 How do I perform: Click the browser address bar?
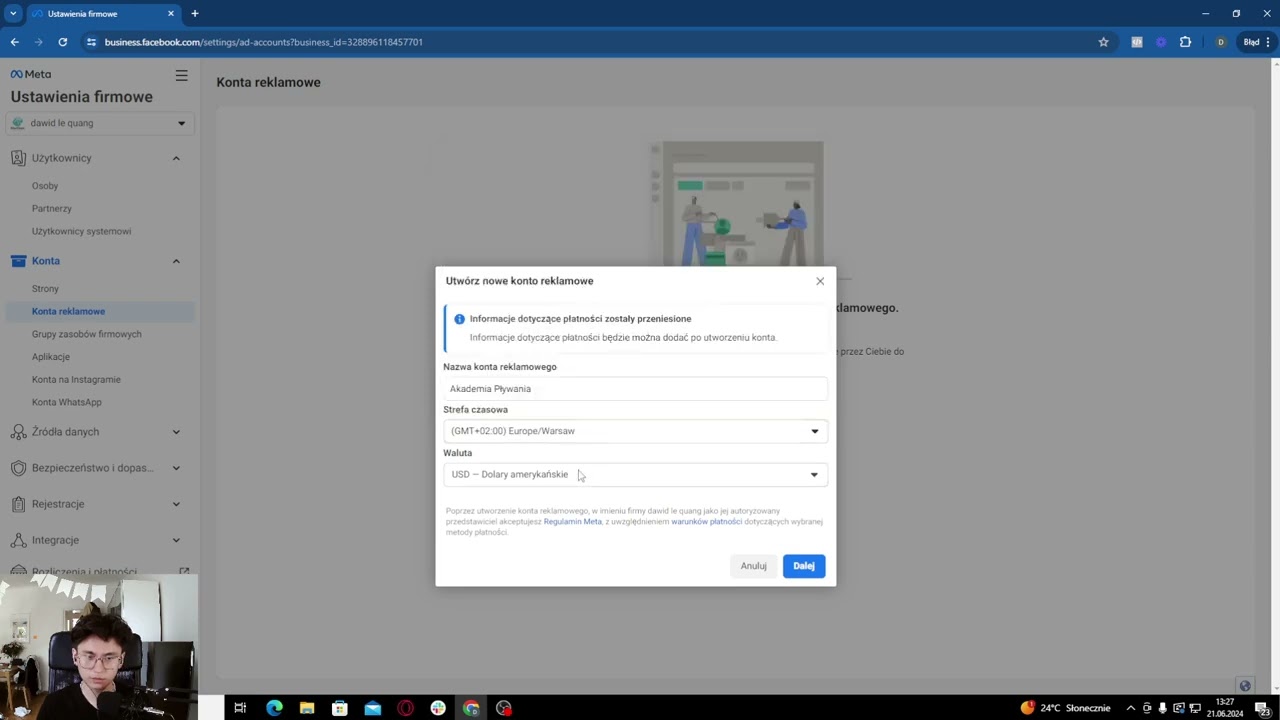pyautogui.click(x=590, y=42)
